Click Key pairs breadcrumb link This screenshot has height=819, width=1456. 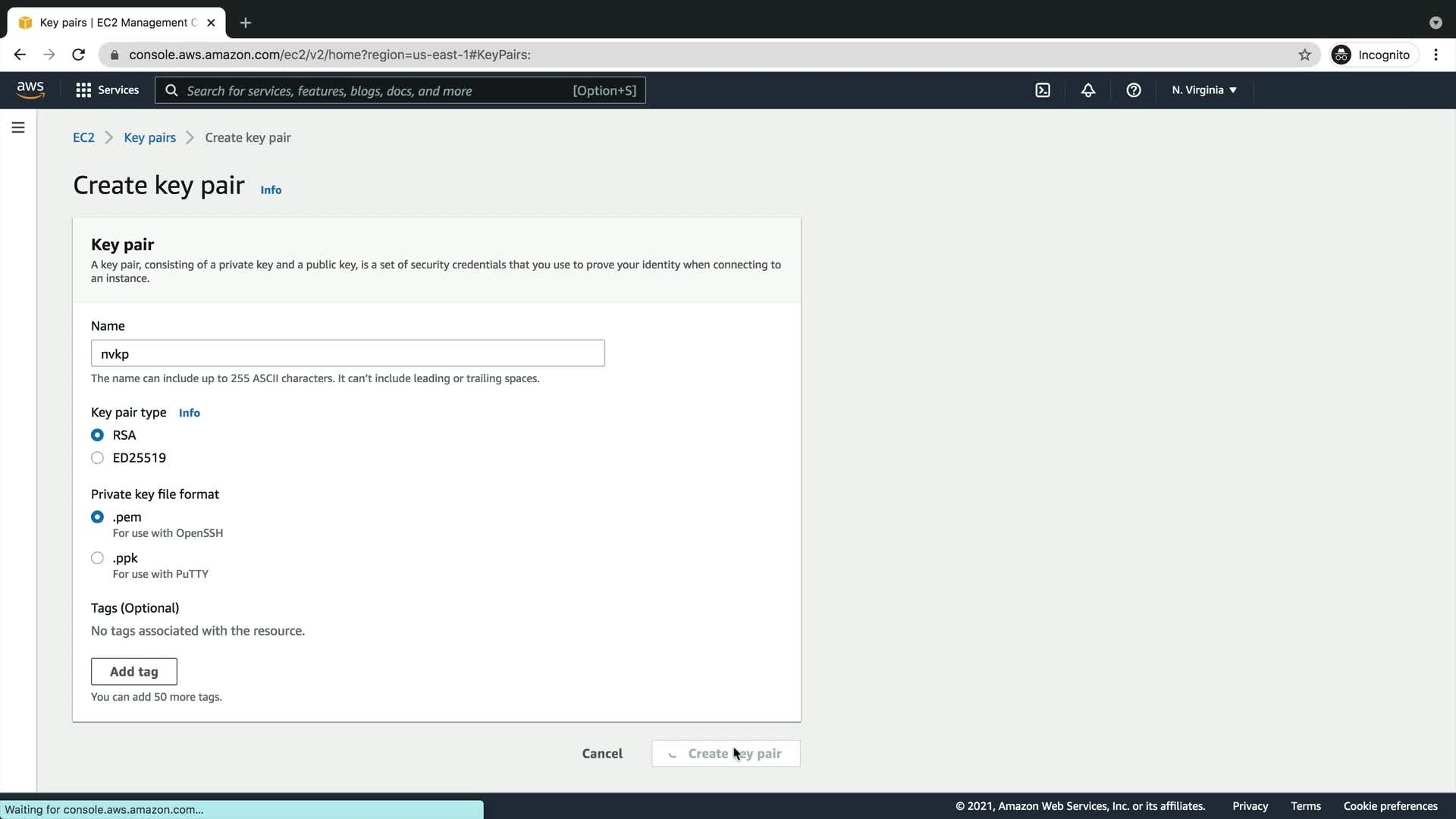click(149, 137)
